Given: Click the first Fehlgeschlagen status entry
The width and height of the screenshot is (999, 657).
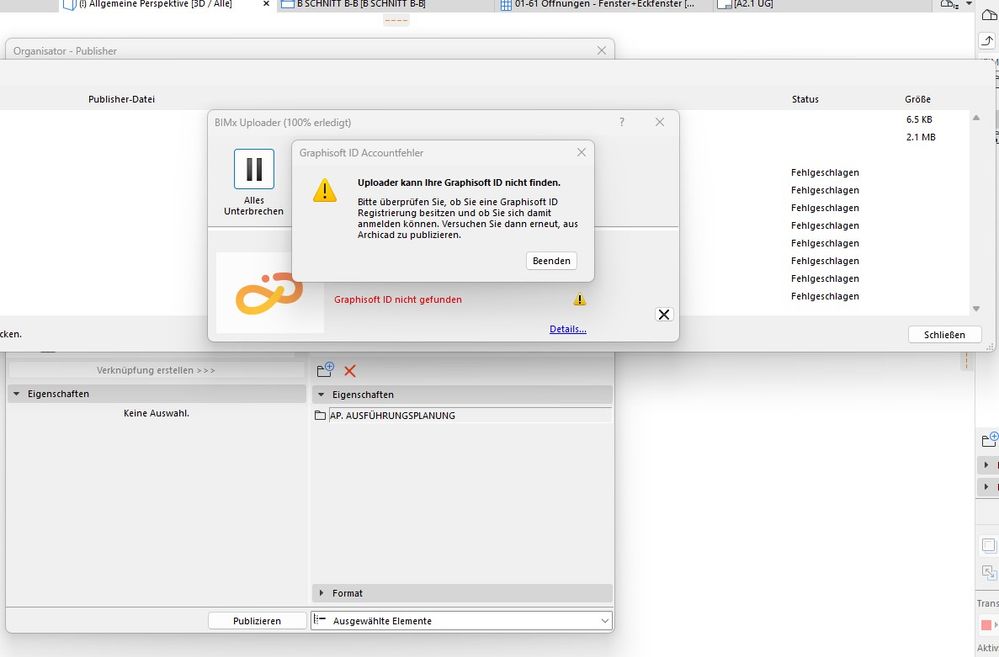Looking at the screenshot, I should pos(824,172).
